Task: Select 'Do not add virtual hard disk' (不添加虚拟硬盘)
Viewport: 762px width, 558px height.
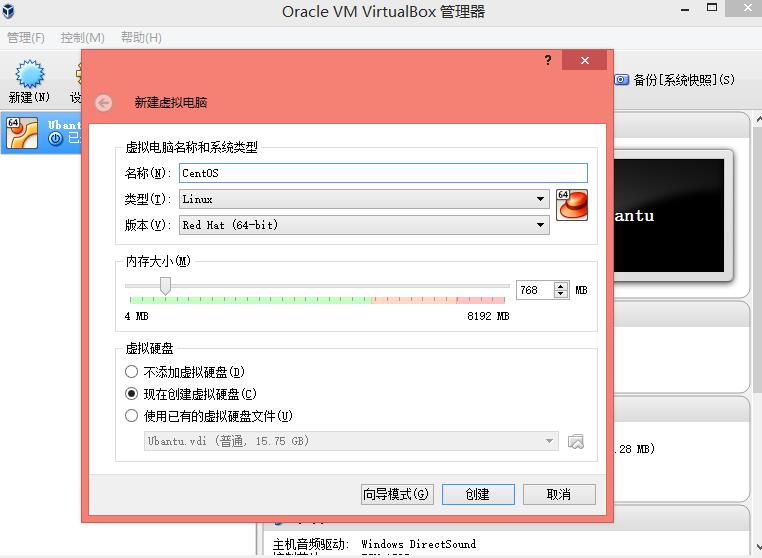Action: click(131, 372)
